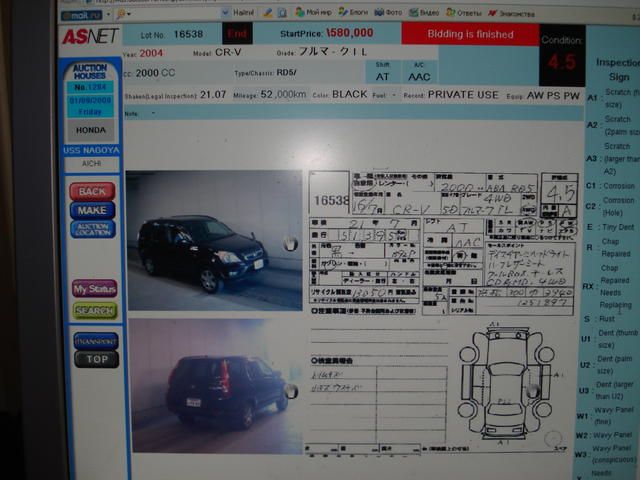Open Знакомства from the toolbar
Screen dimensions: 640x480
tap(511, 14)
